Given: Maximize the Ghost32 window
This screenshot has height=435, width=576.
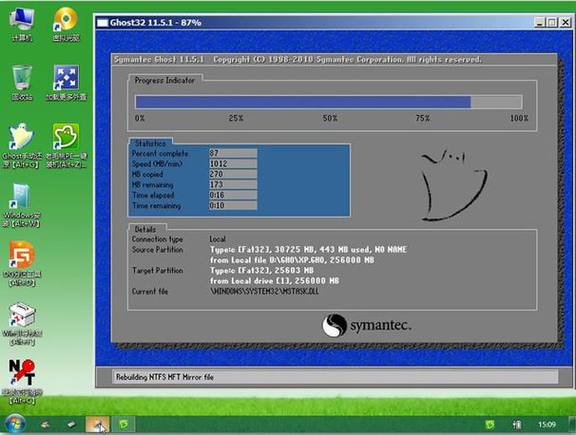Looking at the screenshot, I should (x=552, y=22).
